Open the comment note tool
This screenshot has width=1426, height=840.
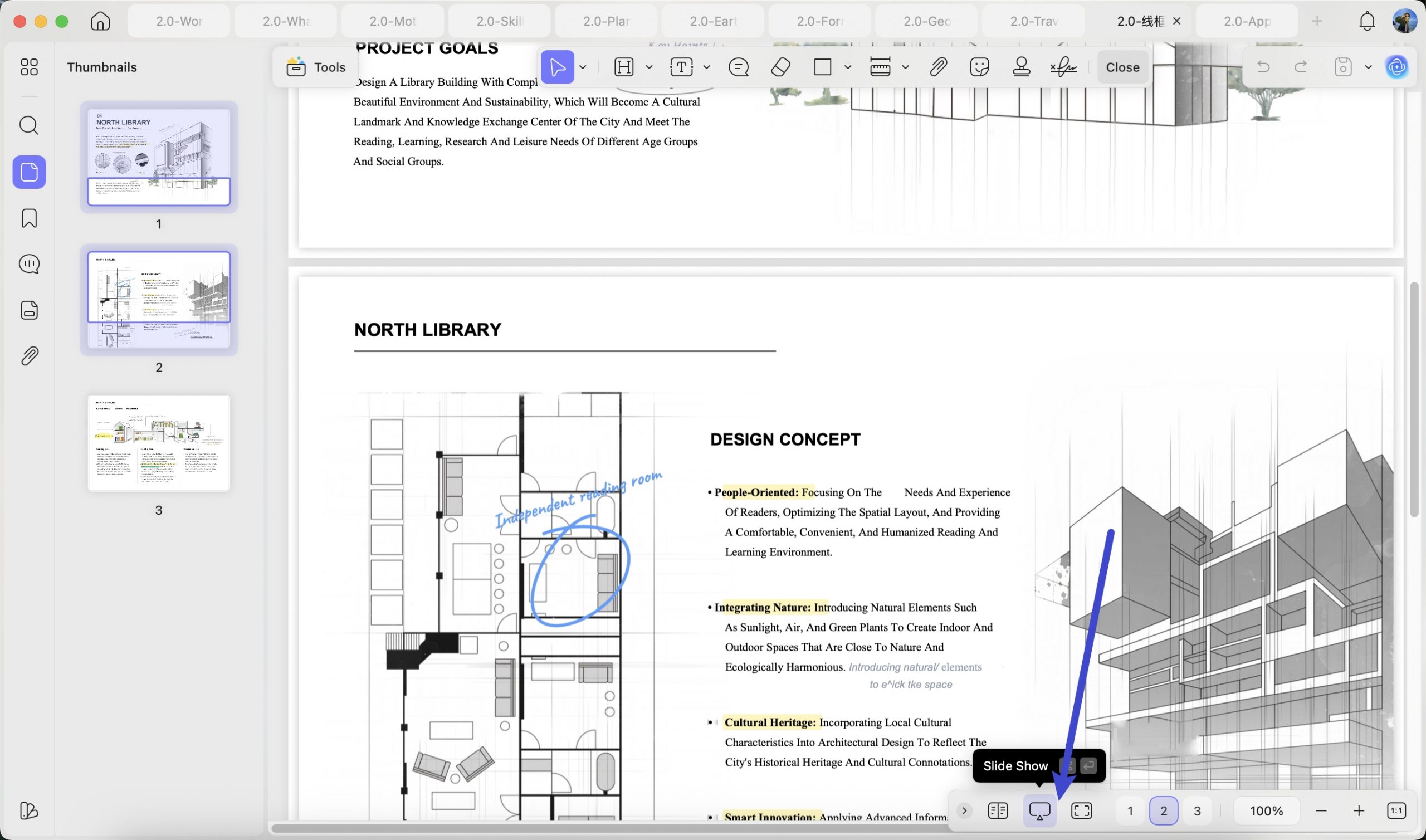click(x=739, y=67)
